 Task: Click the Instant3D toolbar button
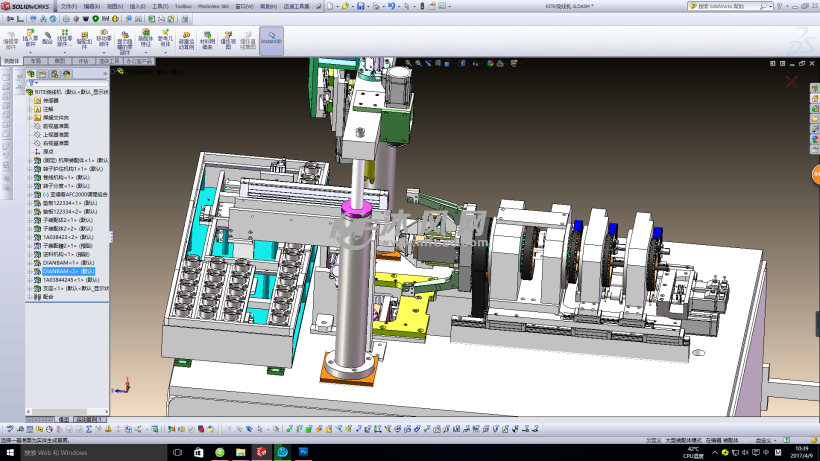pyautogui.click(x=271, y=38)
